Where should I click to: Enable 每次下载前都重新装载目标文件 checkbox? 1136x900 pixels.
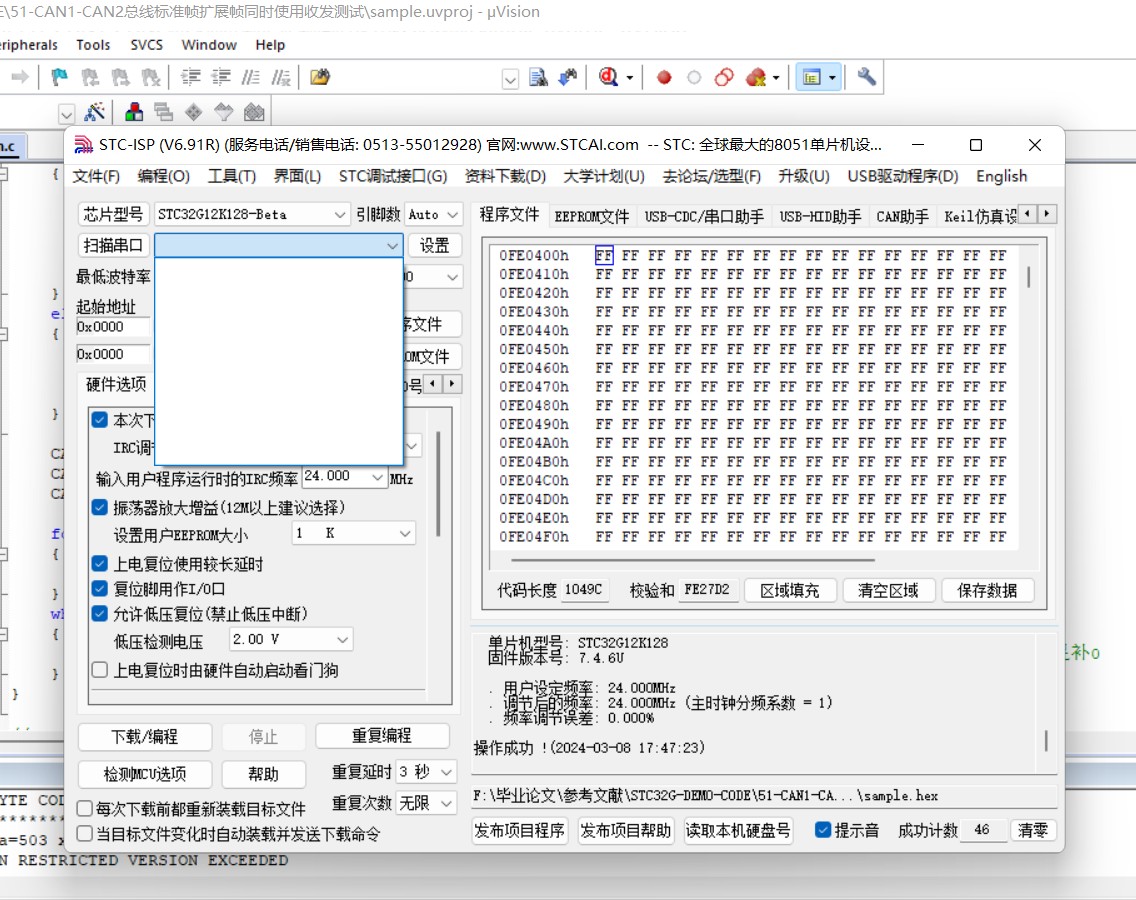pos(85,808)
